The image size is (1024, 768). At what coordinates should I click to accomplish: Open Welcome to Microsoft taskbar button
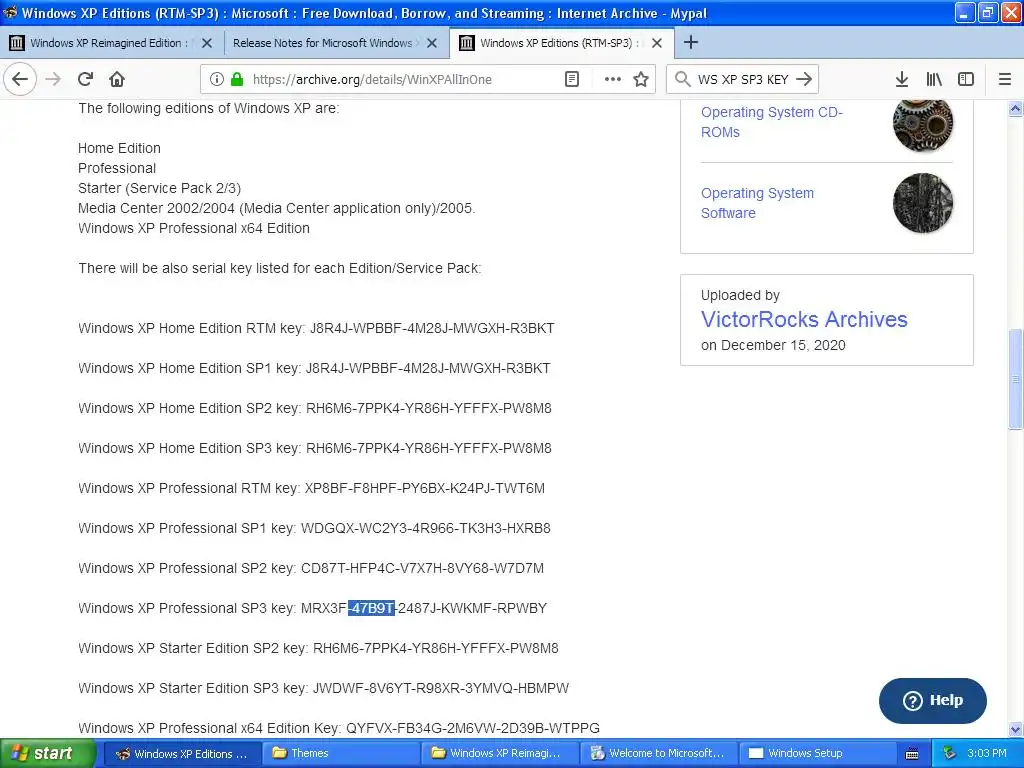point(658,754)
